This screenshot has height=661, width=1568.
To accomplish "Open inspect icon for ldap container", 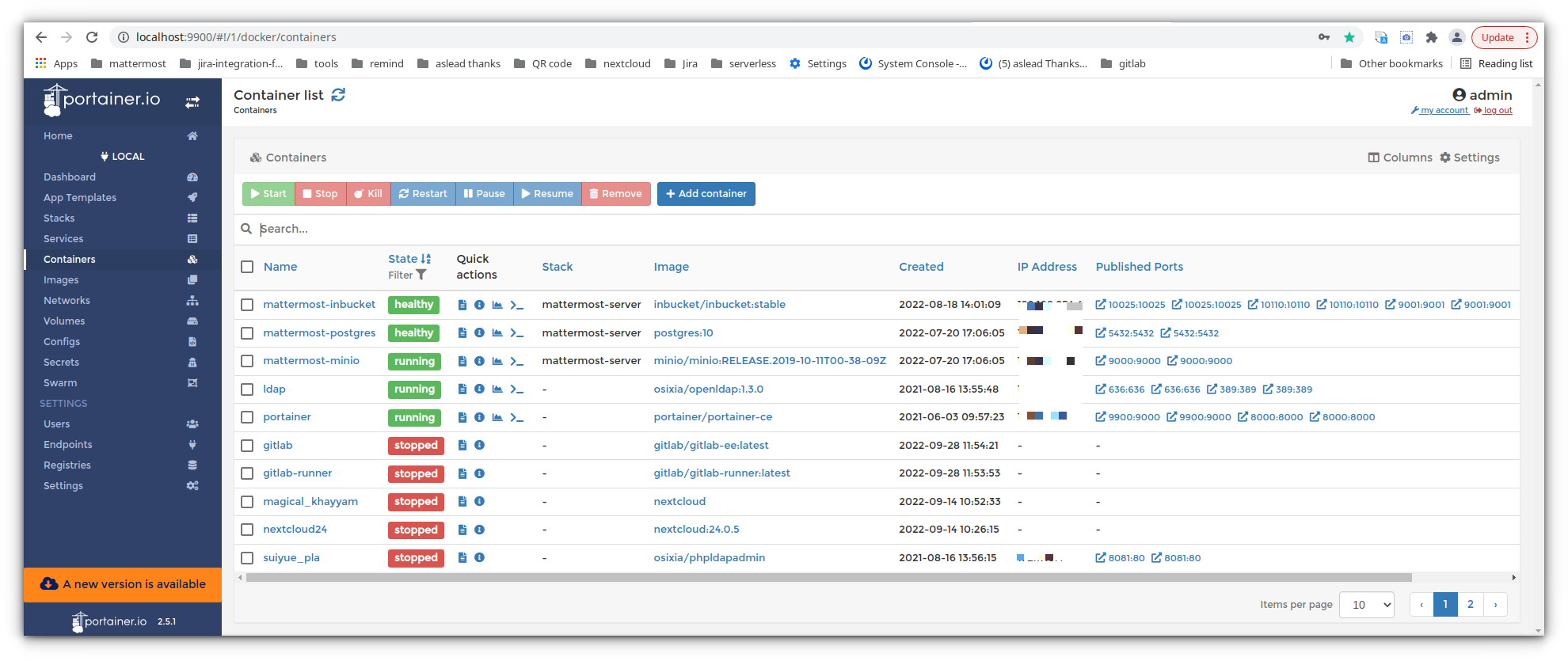I will pos(479,389).
